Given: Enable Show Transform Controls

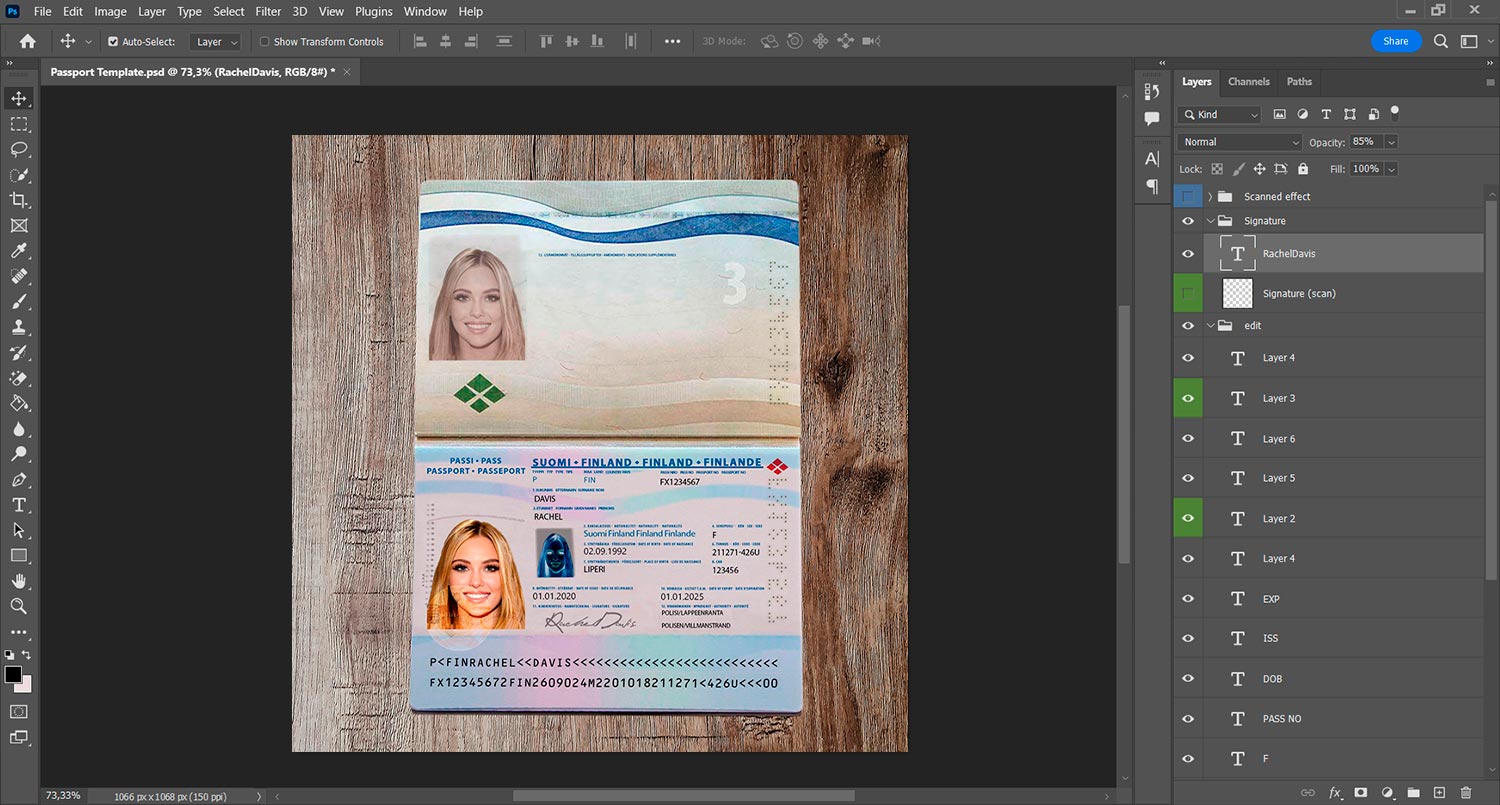Looking at the screenshot, I should pyautogui.click(x=265, y=42).
